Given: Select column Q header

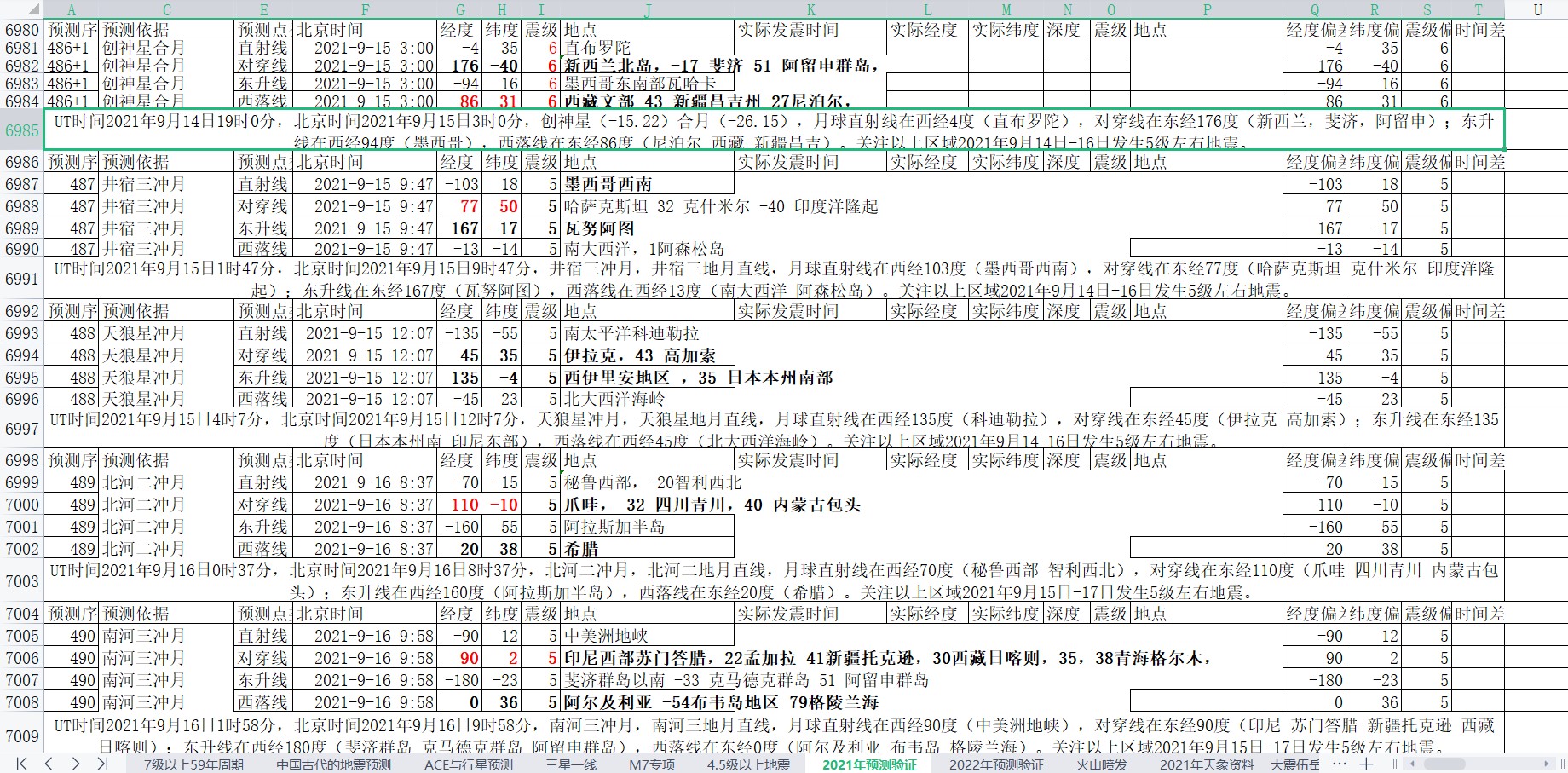Looking at the screenshot, I should click(1314, 9).
